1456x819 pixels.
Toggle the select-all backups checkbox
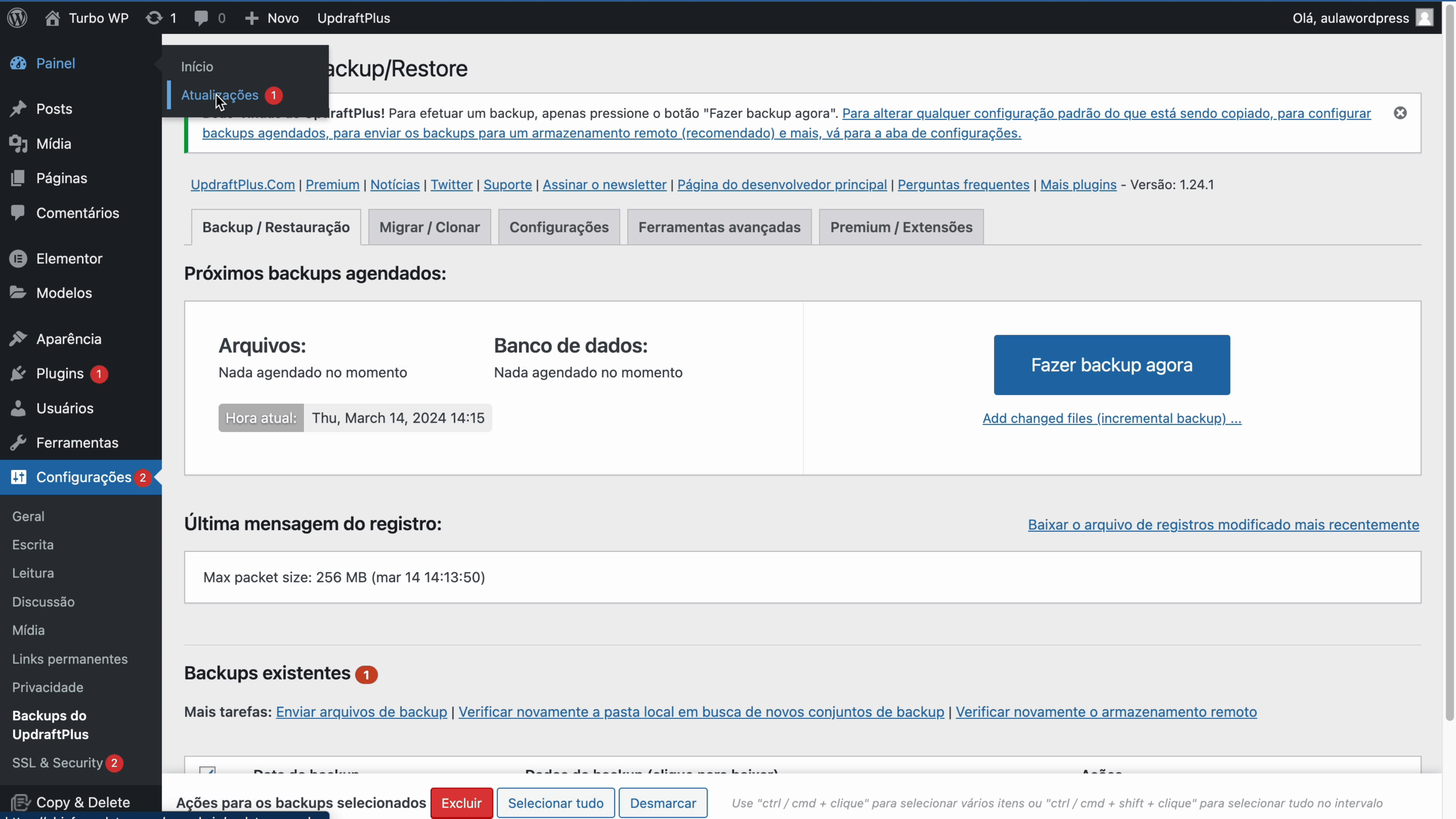tap(207, 771)
